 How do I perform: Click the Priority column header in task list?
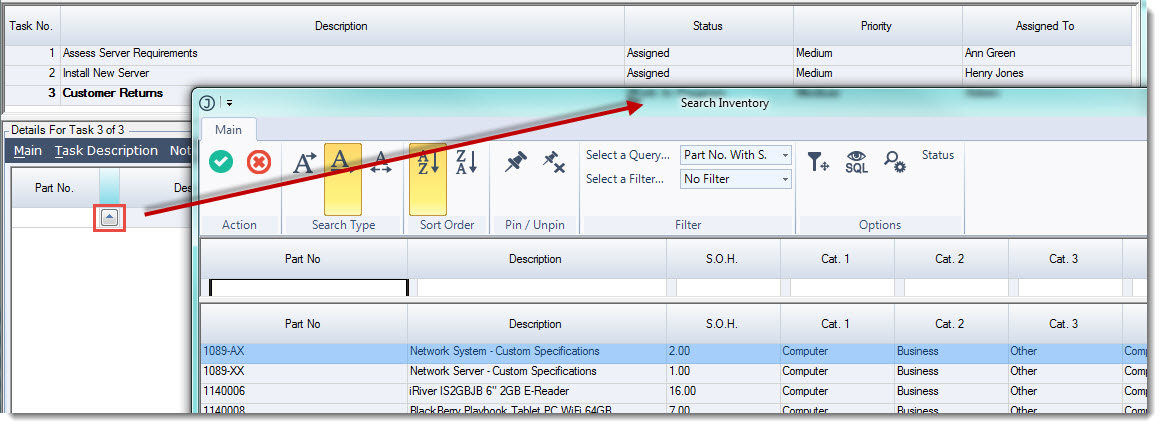click(x=877, y=26)
